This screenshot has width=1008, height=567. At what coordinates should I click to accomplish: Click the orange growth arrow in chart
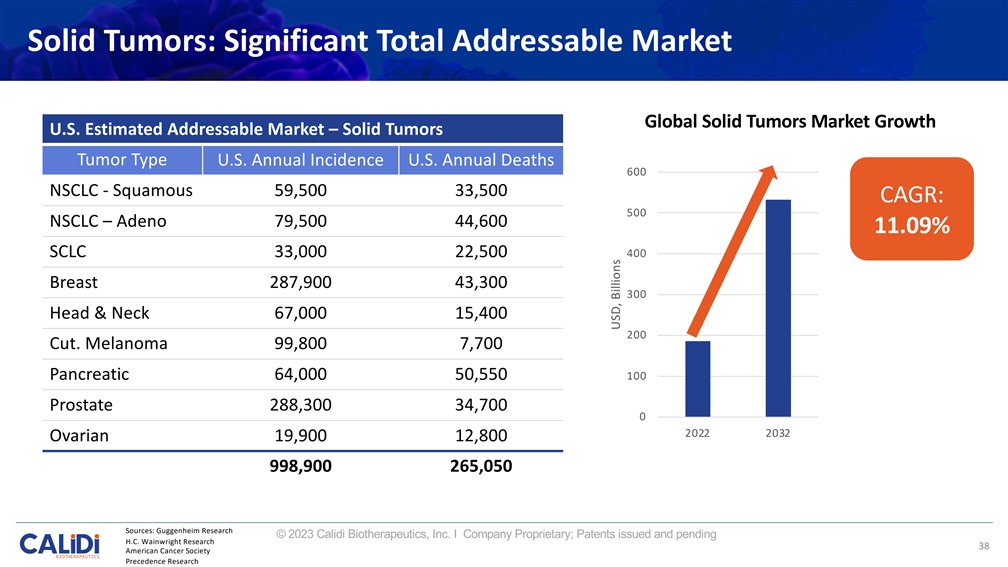tap(732, 250)
